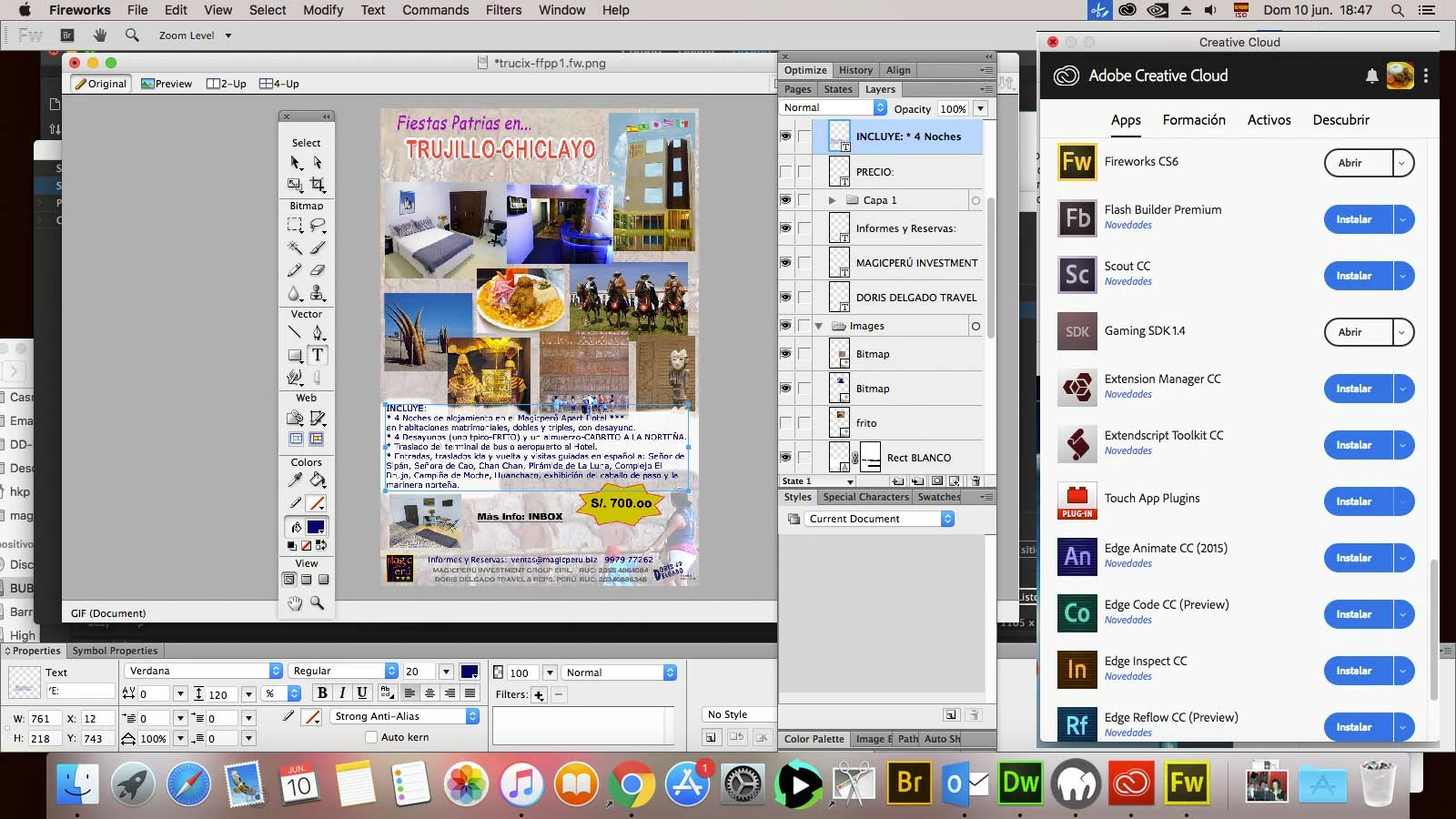Open the fill color swatch in Tools panel
Screen dimensions: 1456x819
point(316,527)
